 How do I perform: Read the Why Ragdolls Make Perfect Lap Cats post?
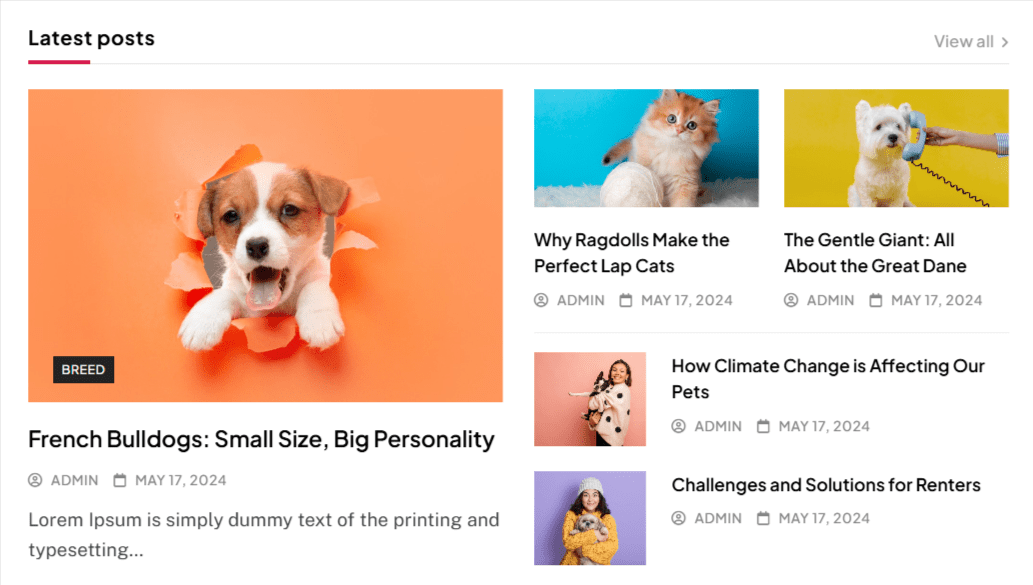pyautogui.click(x=631, y=253)
